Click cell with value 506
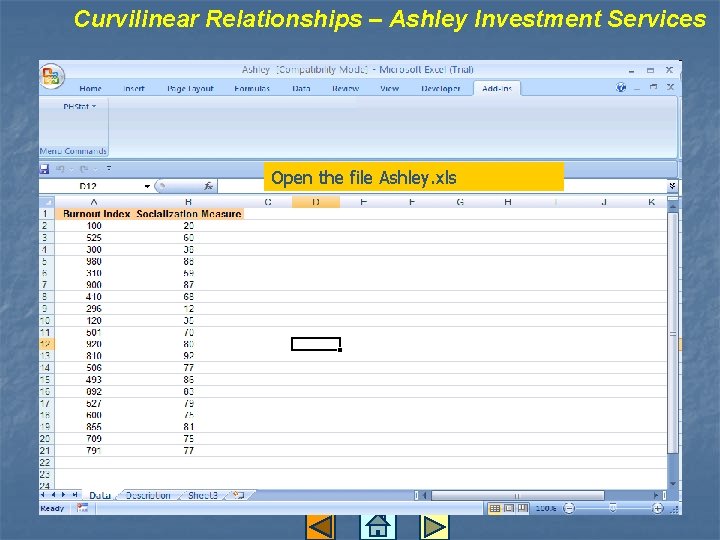Viewport: 720px width, 540px height. pos(94,368)
